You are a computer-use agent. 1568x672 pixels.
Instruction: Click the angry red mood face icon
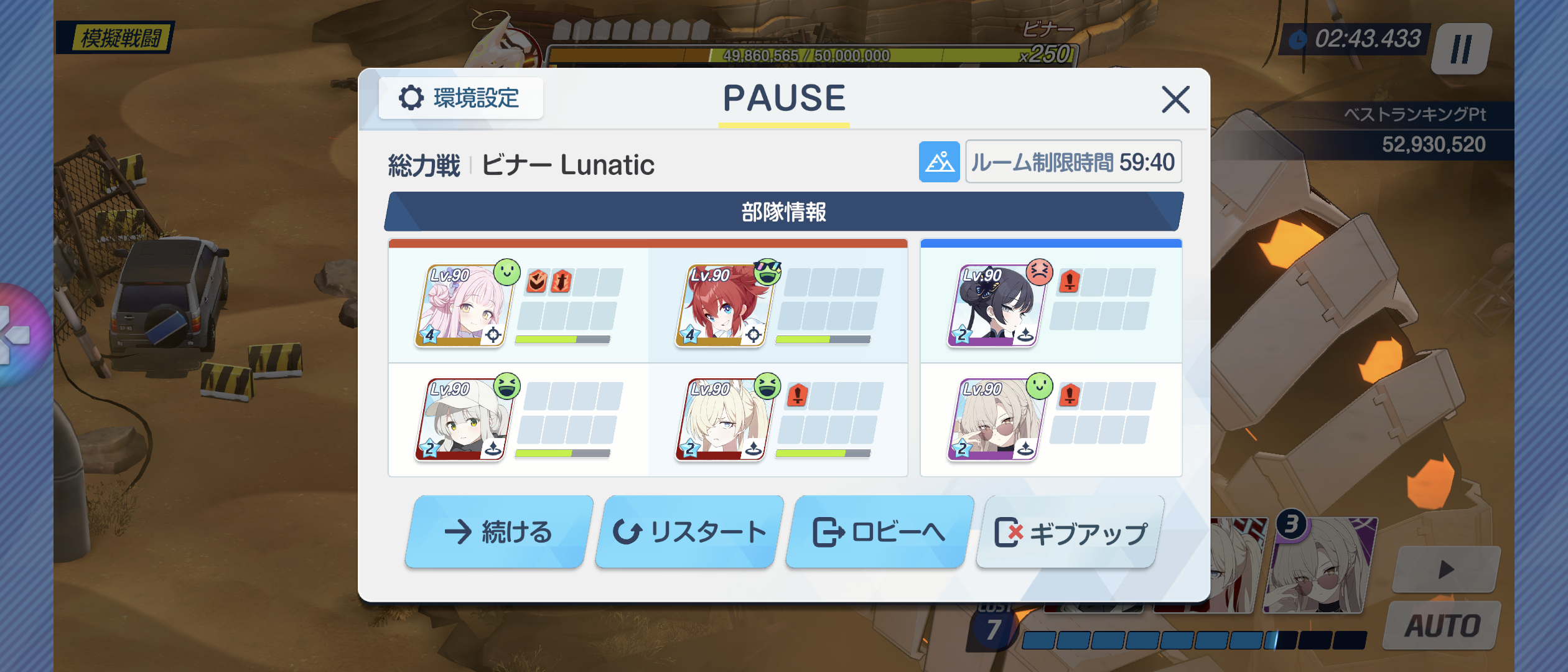click(1039, 272)
